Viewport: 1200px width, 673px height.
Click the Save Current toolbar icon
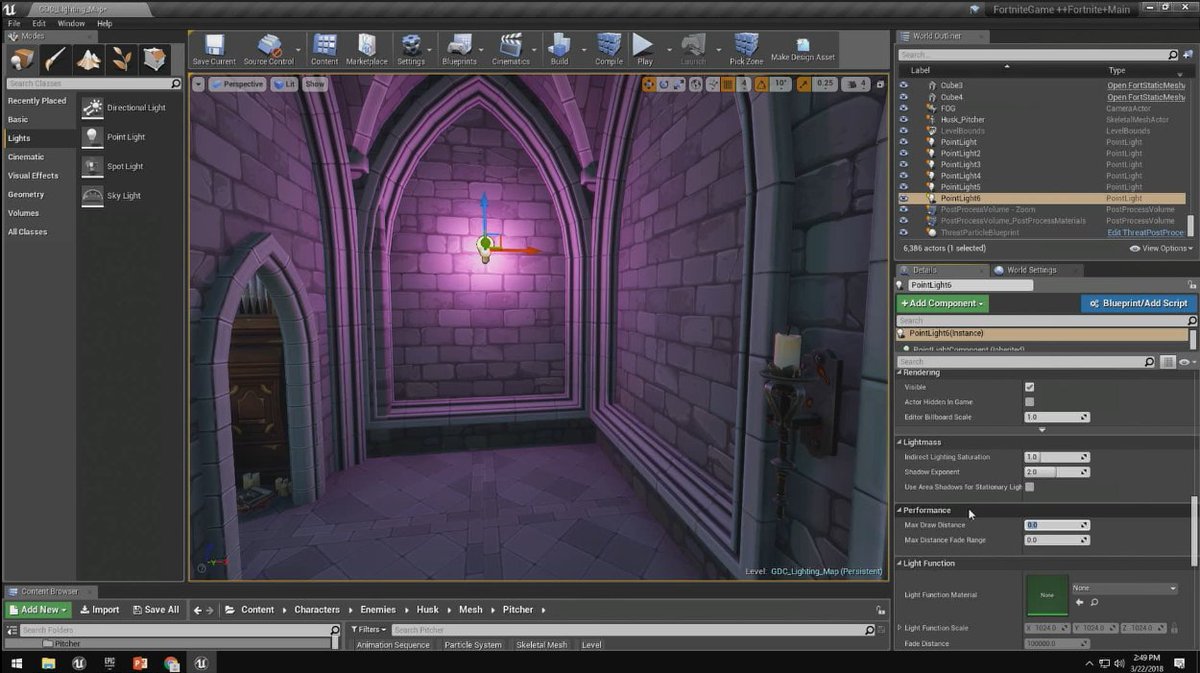[x=214, y=48]
